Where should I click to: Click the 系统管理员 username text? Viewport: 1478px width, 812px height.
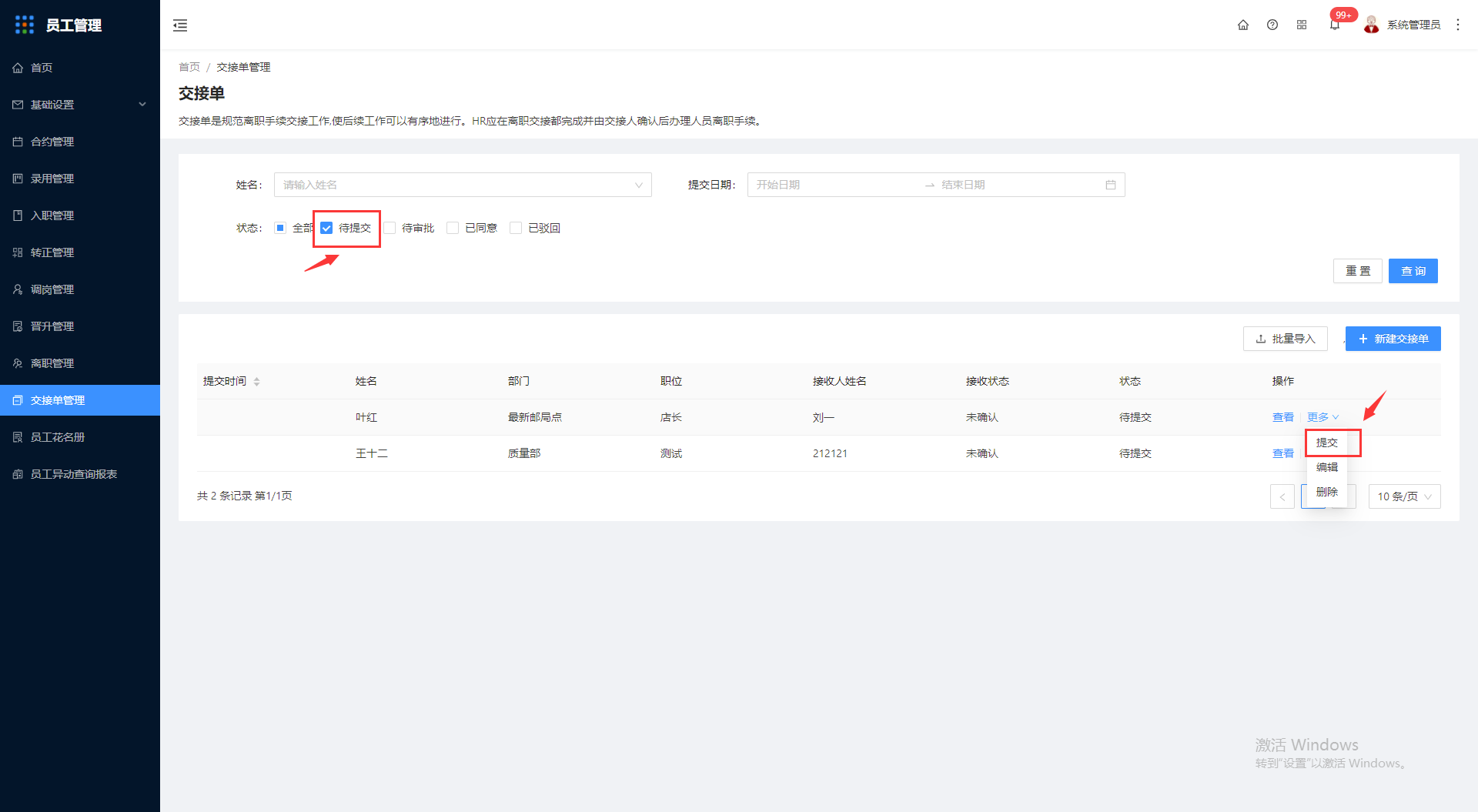[x=1414, y=25]
